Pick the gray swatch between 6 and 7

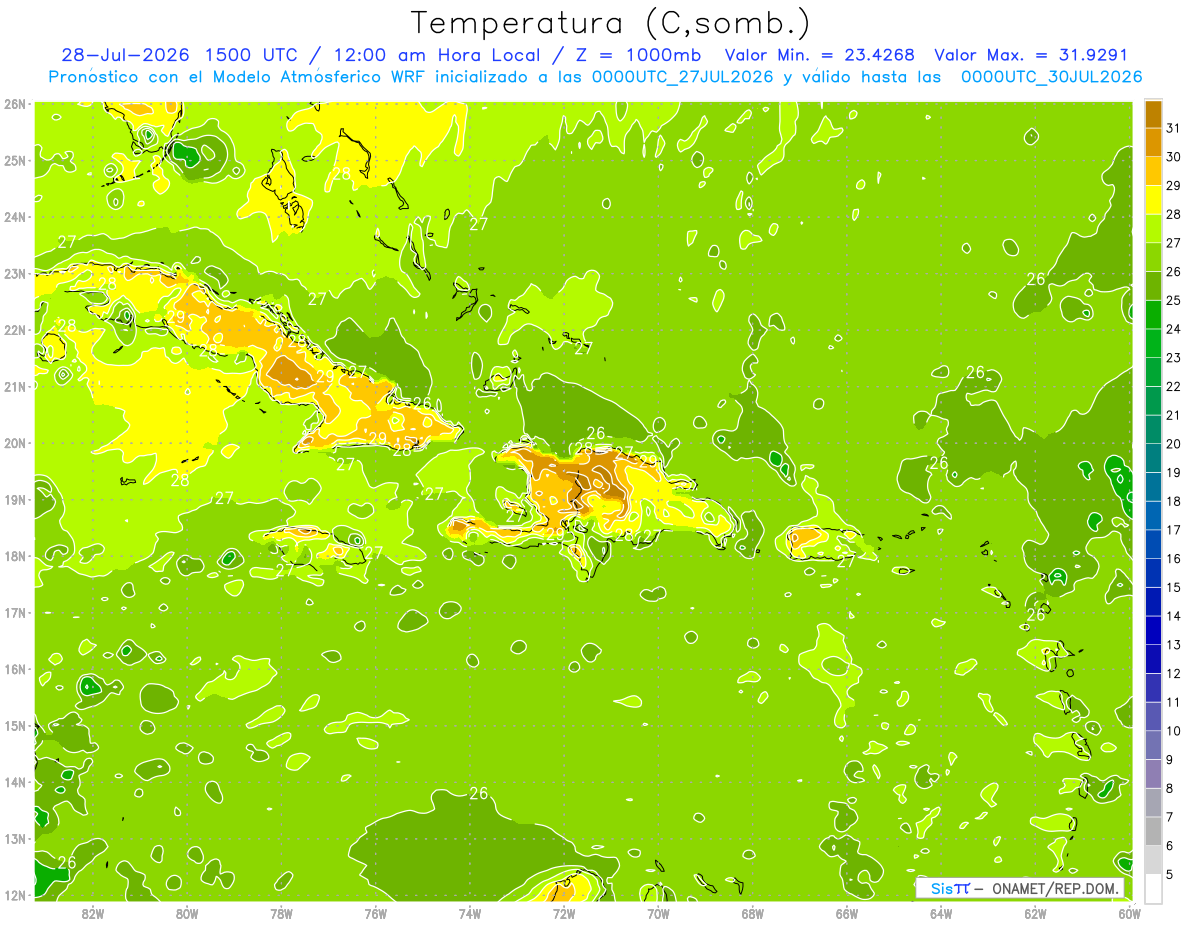pyautogui.click(x=1154, y=831)
